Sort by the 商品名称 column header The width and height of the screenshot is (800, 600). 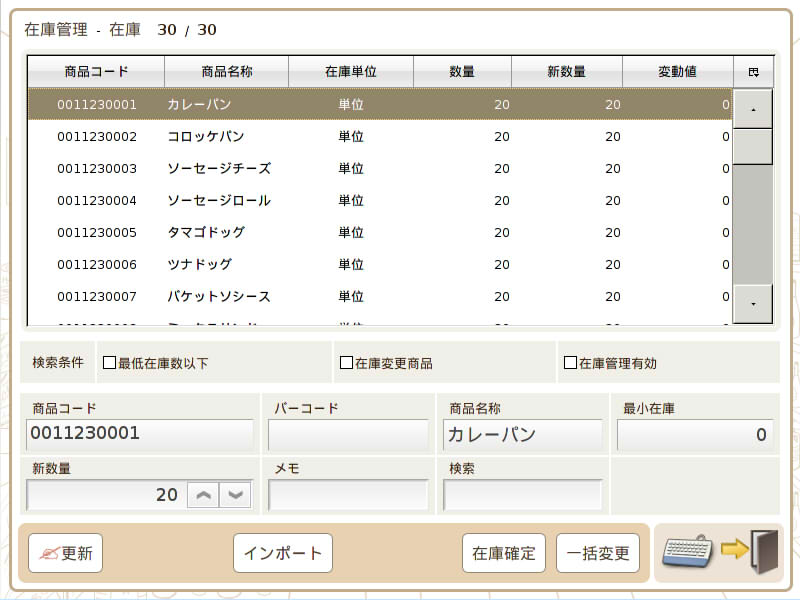[x=226, y=72]
